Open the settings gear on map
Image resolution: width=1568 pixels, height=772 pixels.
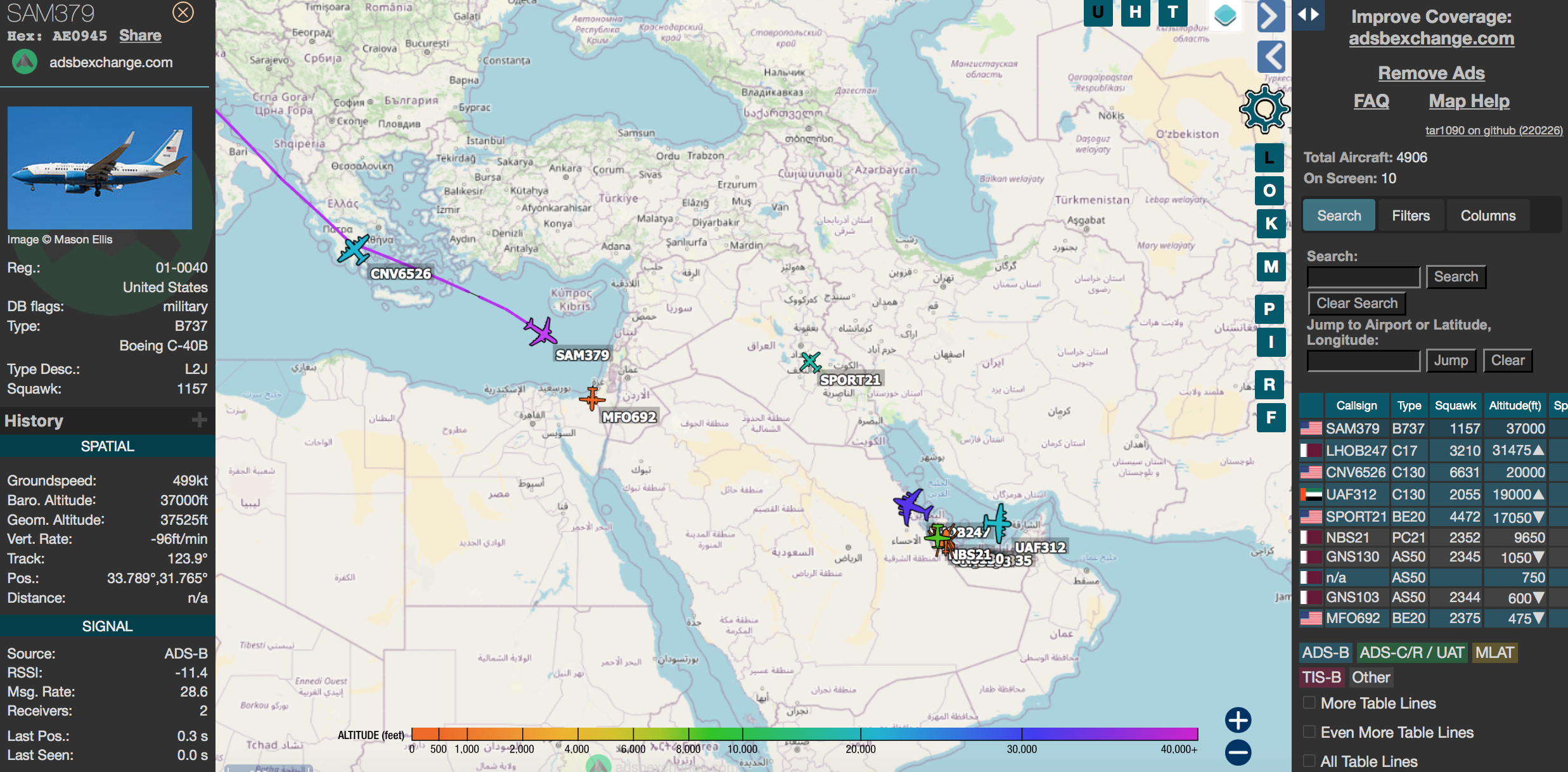coord(1264,109)
